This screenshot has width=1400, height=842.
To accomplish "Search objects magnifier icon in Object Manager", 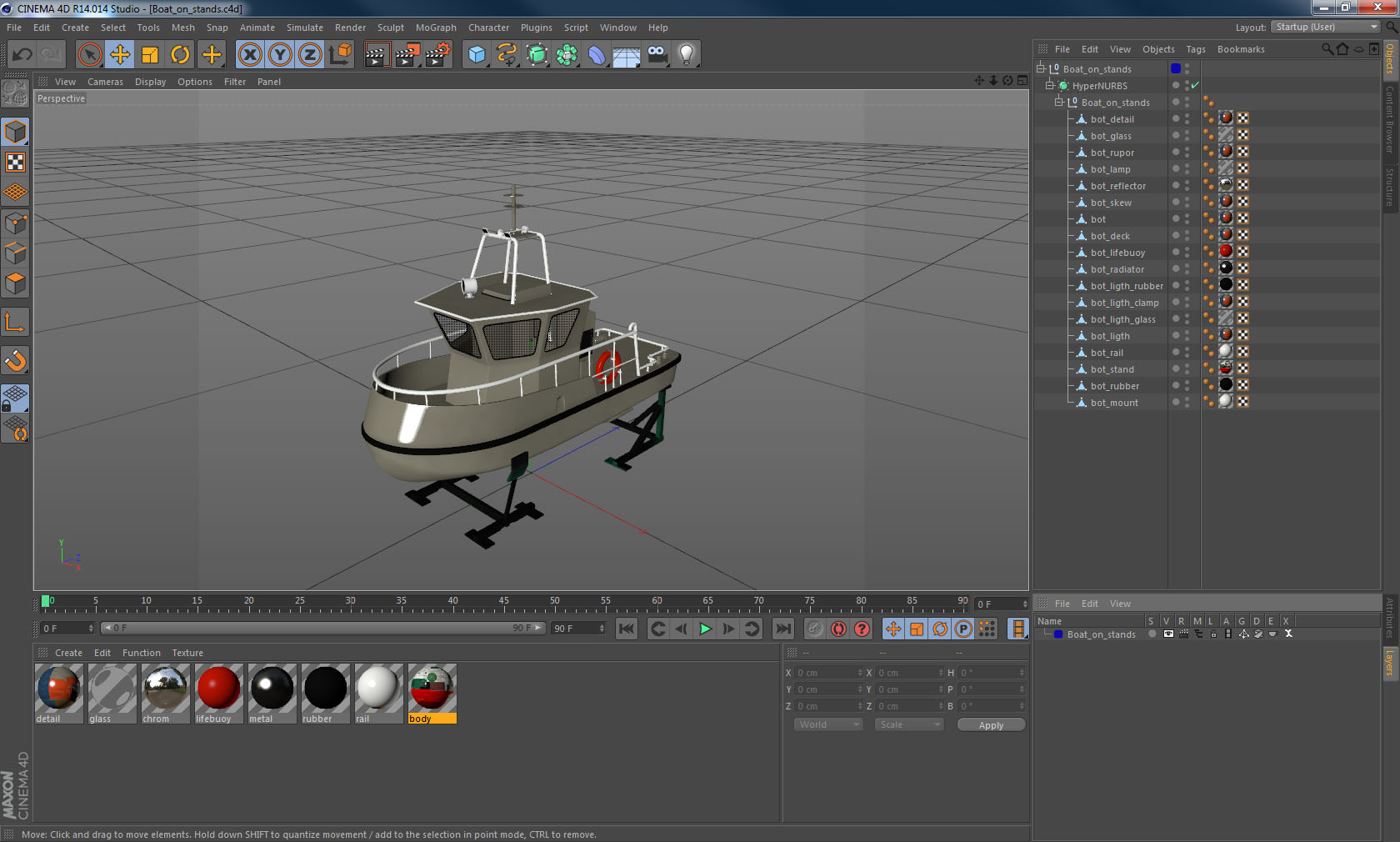I will click(x=1327, y=49).
